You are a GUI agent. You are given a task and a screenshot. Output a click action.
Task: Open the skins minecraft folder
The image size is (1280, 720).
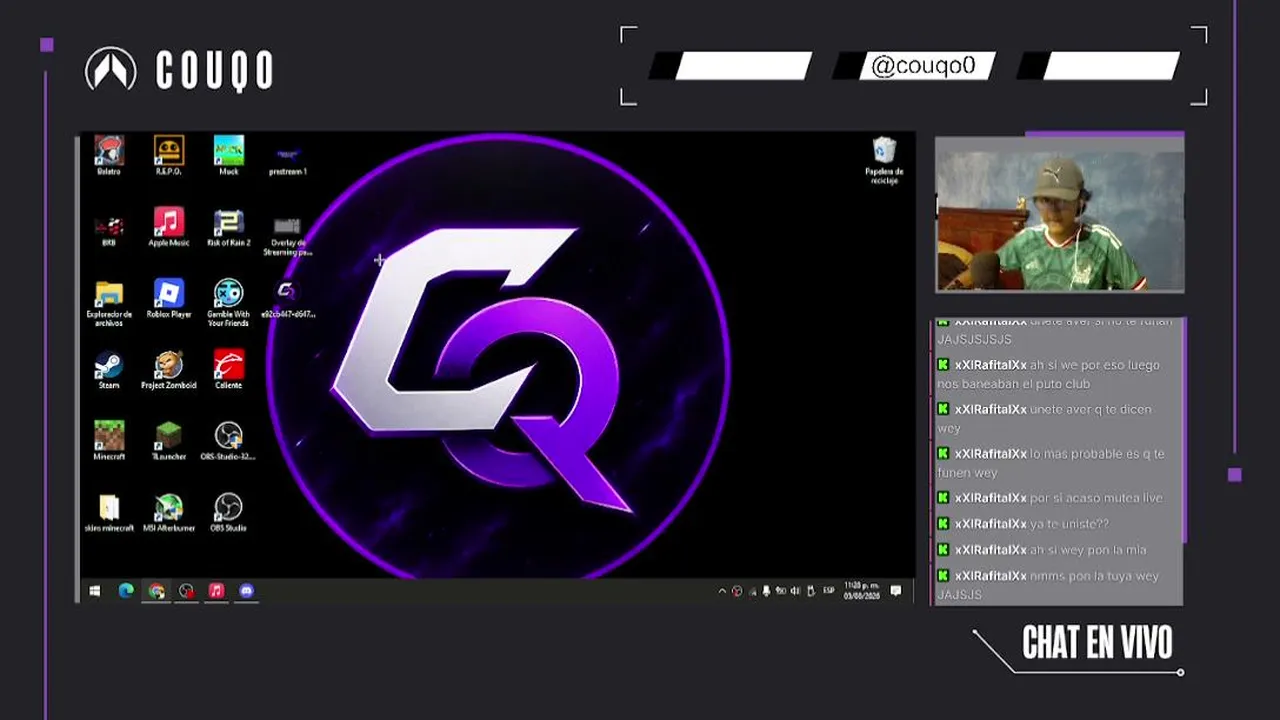[x=109, y=513]
